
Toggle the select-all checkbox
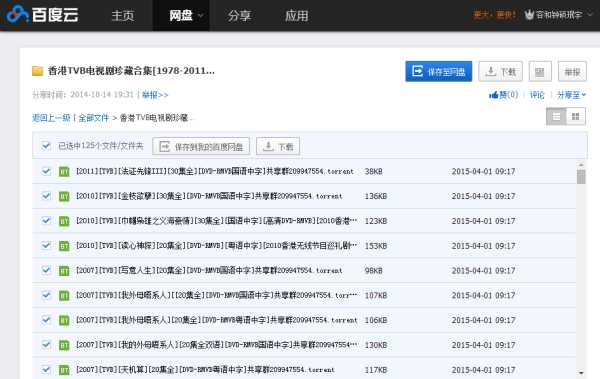pos(46,145)
